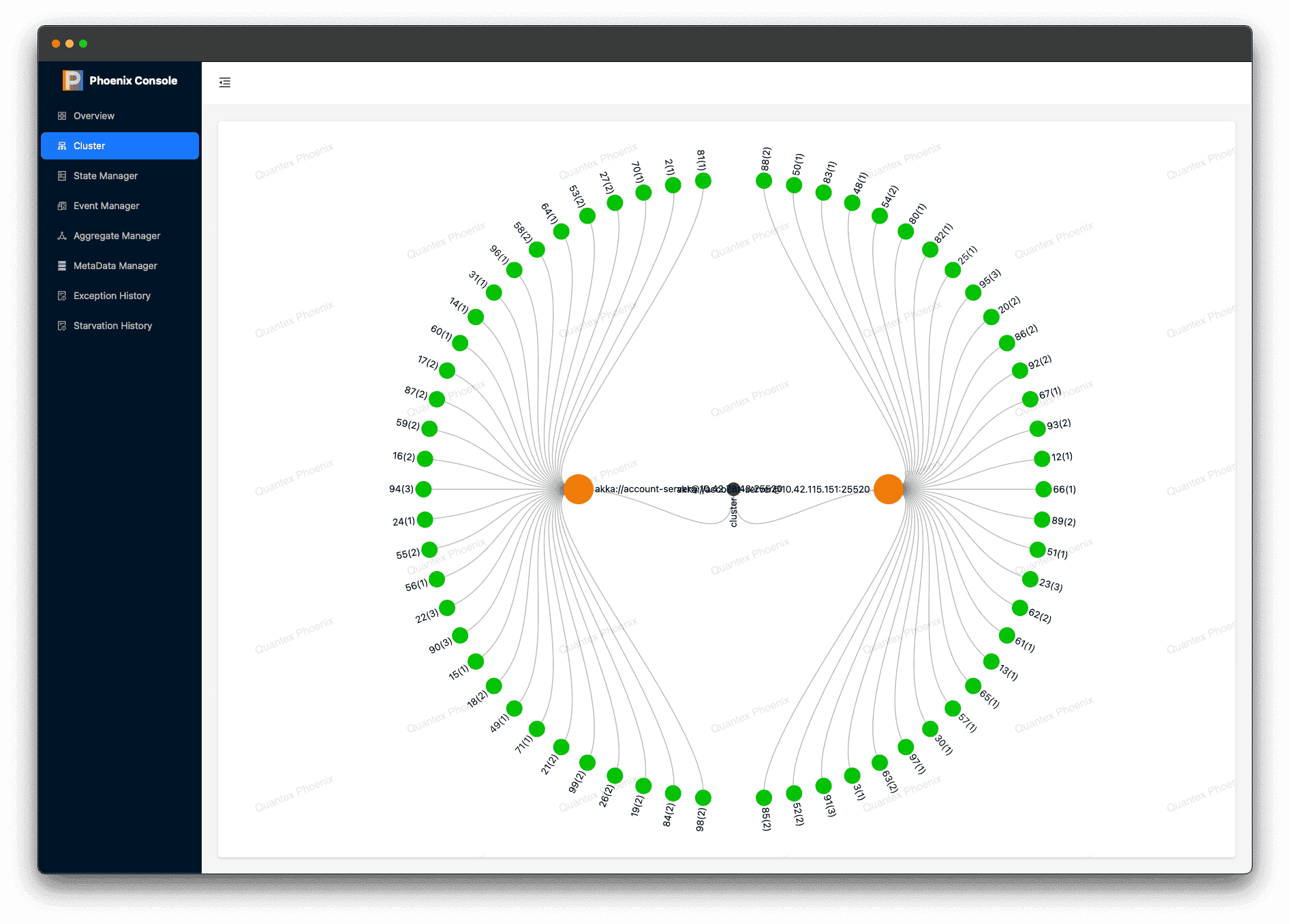This screenshot has height=924, width=1290.
Task: Click the green node labeled 62(2)
Action: (1020, 608)
